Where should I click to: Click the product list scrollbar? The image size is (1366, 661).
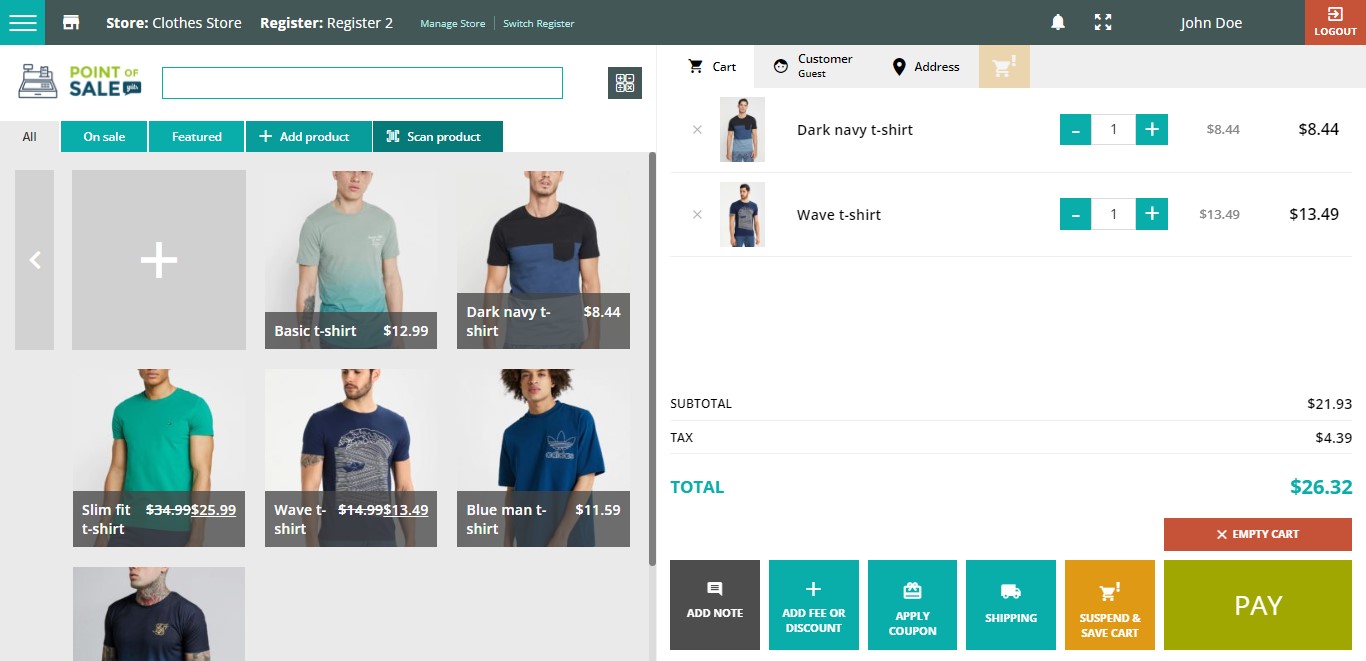click(x=653, y=358)
